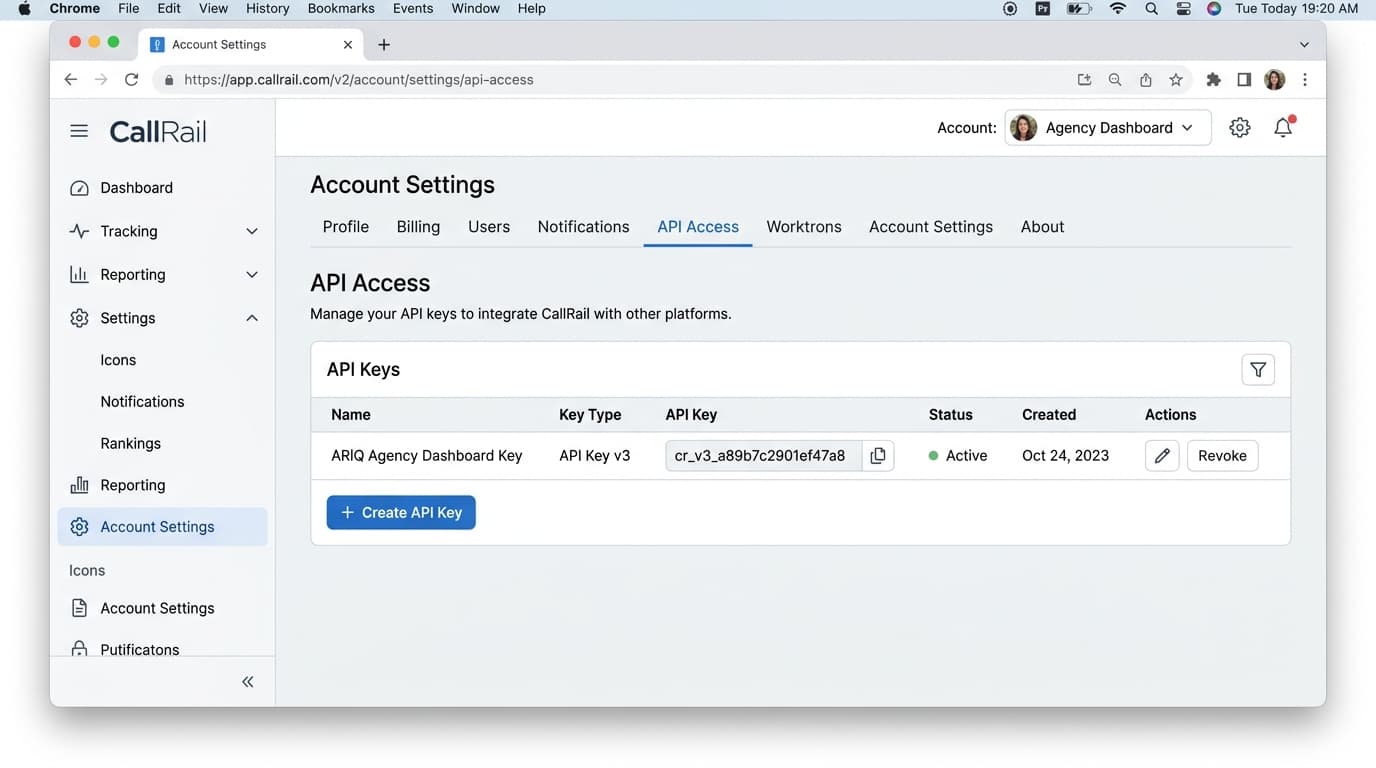Go back in browser history
Viewport: 1376px width, 768px height.
click(x=70, y=79)
